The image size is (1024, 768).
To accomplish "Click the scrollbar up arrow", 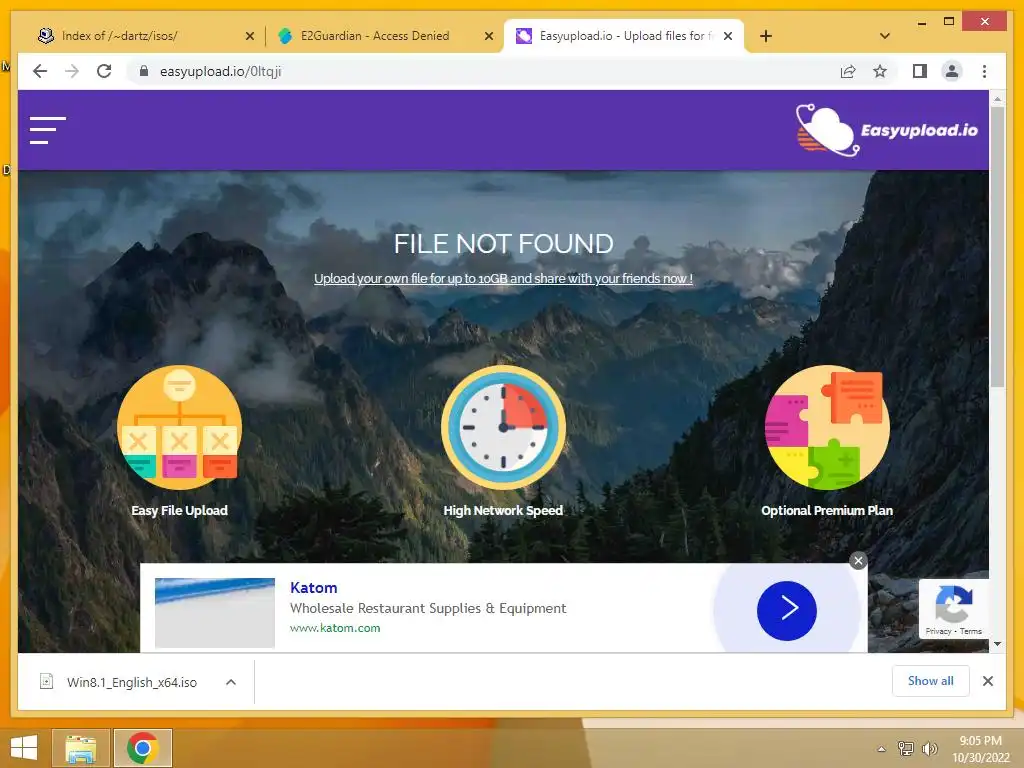I will (x=997, y=99).
